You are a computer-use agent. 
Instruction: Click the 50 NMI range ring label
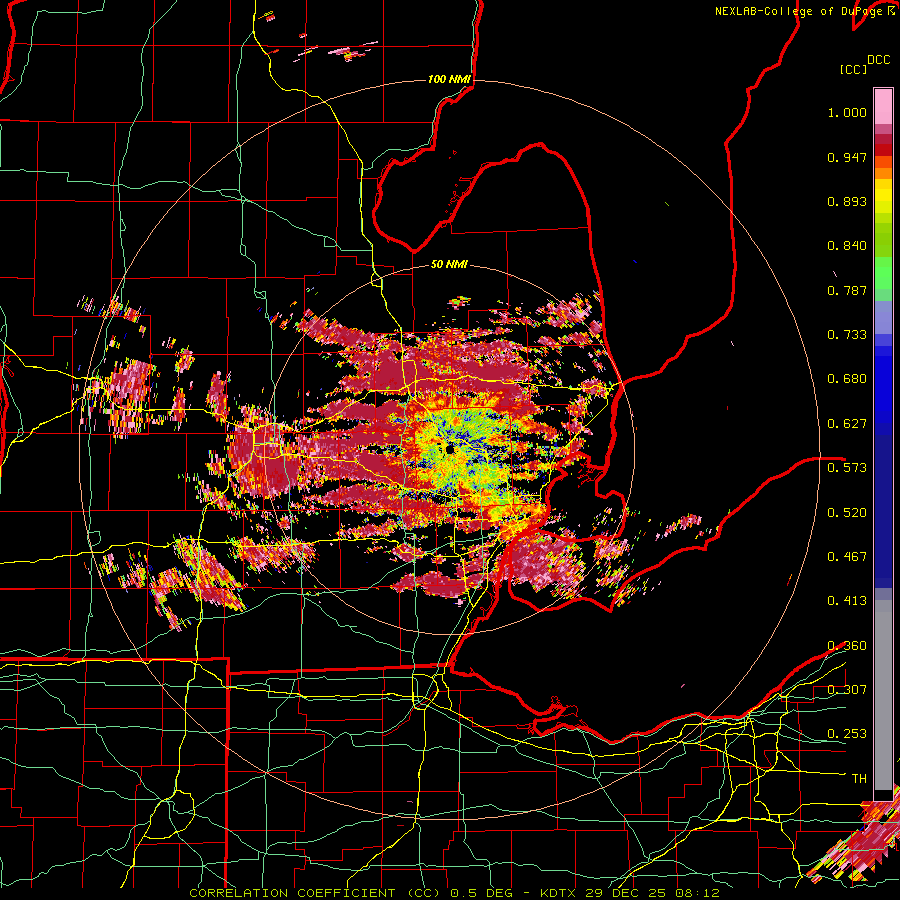(x=449, y=264)
